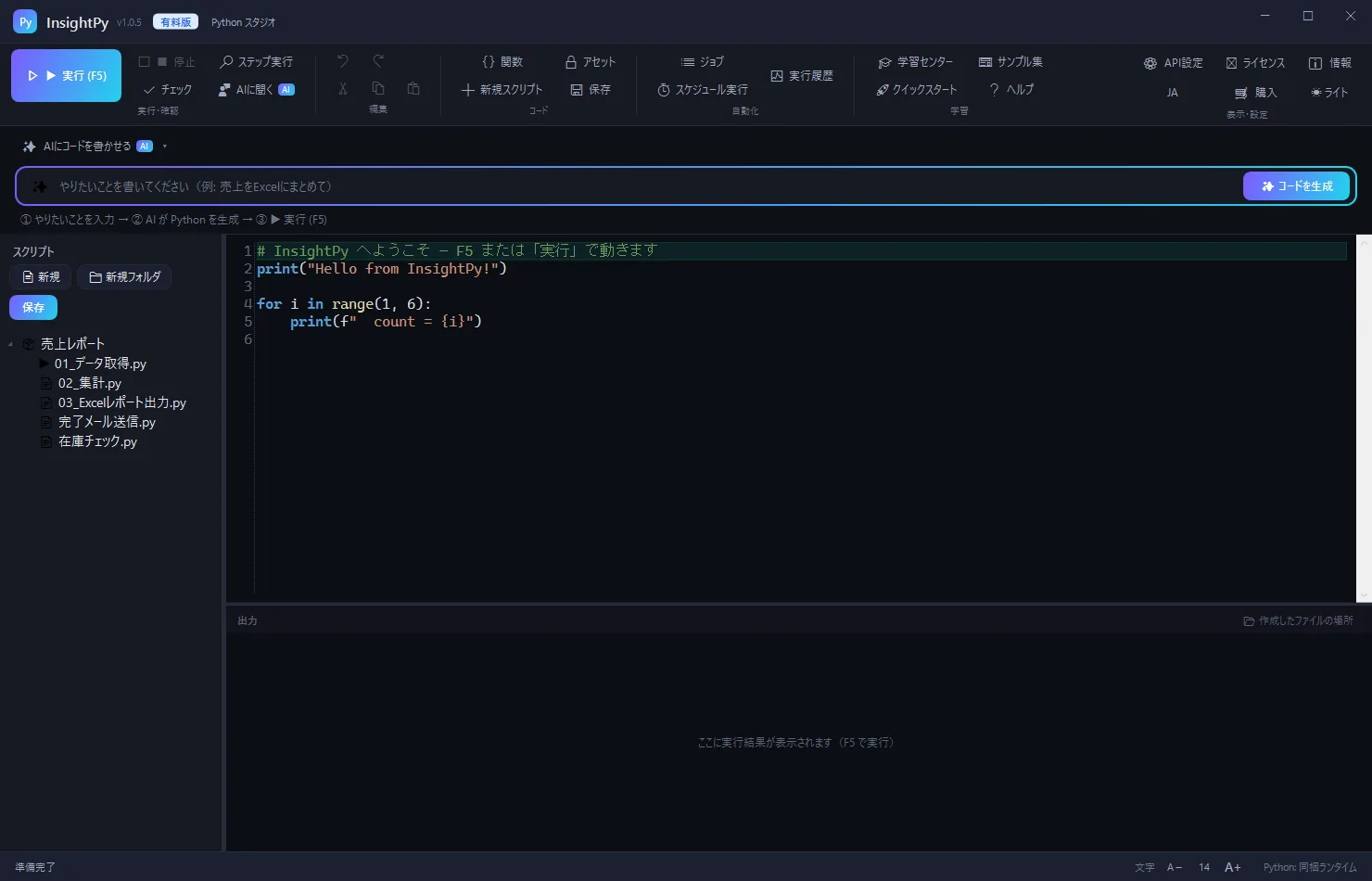Create 新規フォルダ new folder
The image size is (1372, 881).
click(x=125, y=277)
